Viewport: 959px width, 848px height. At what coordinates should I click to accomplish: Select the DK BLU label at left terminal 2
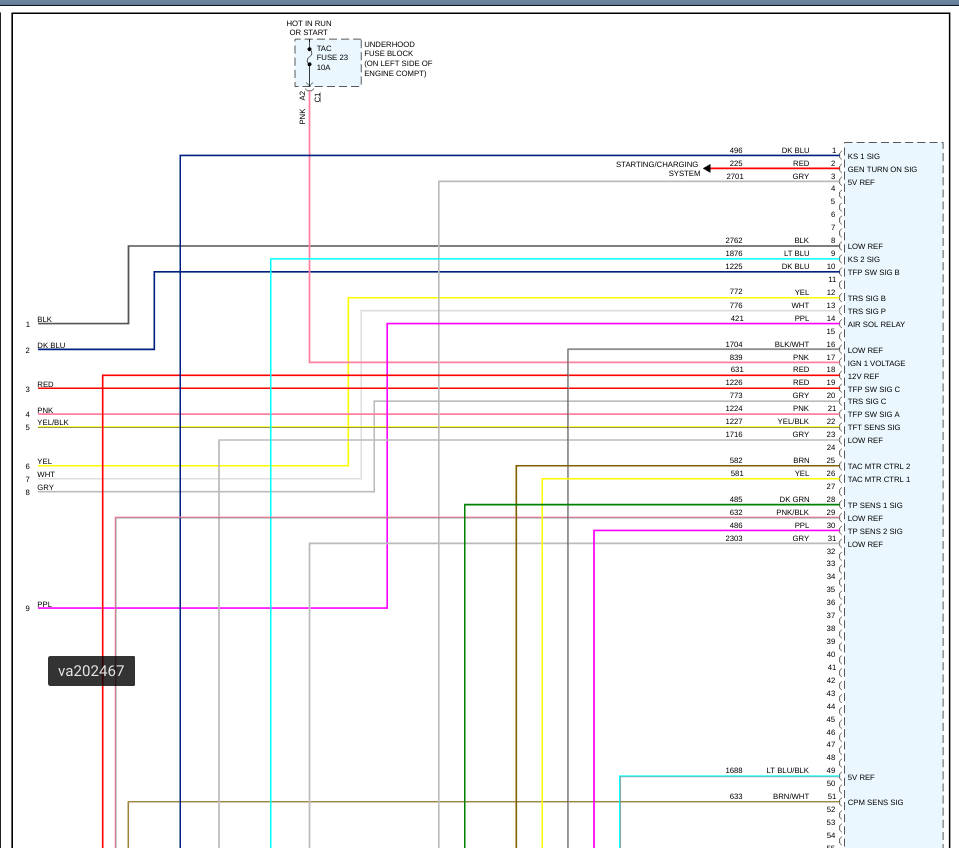point(51,345)
